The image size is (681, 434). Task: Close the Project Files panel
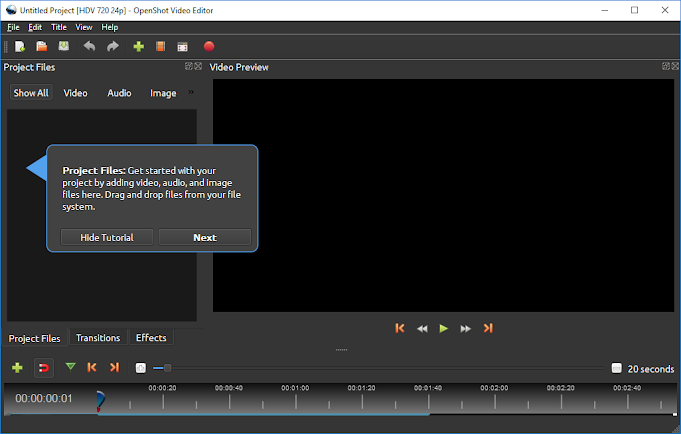point(198,66)
